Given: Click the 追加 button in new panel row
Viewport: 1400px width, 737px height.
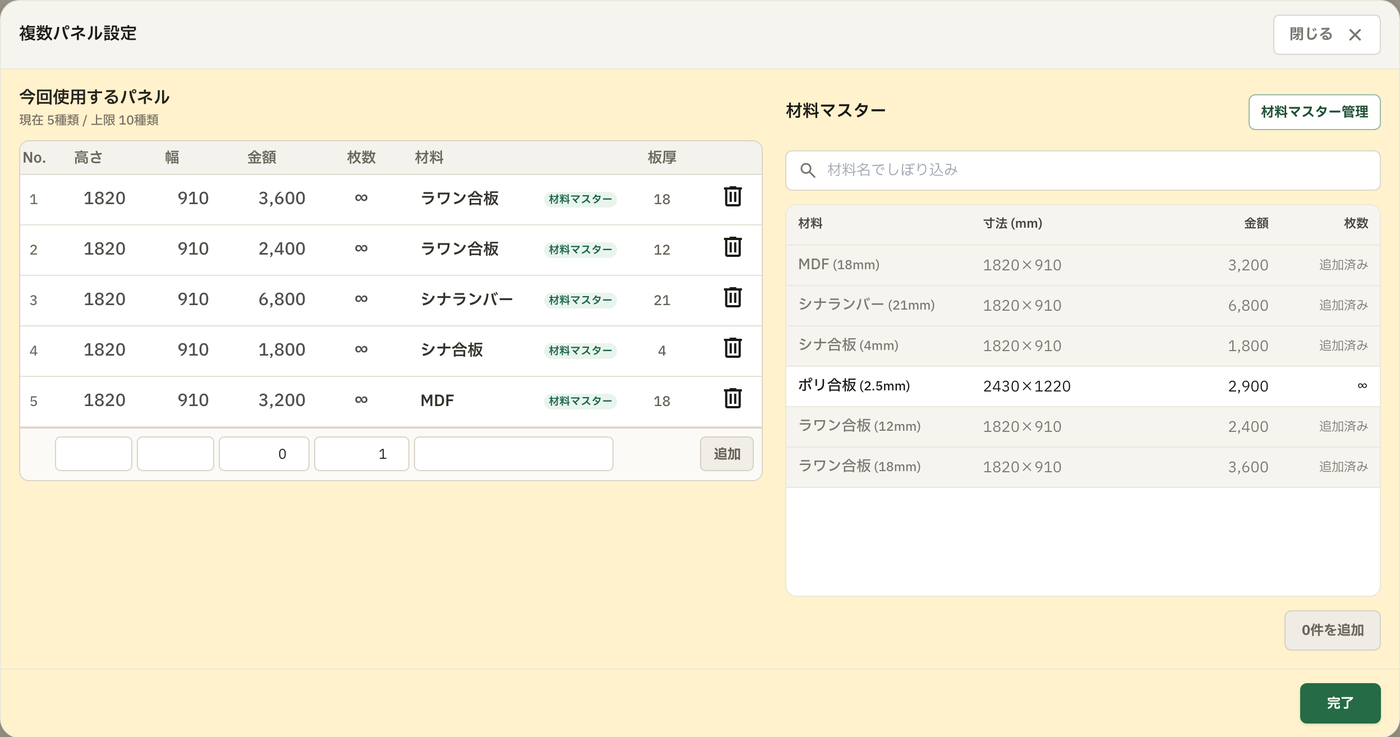Looking at the screenshot, I should coord(727,454).
